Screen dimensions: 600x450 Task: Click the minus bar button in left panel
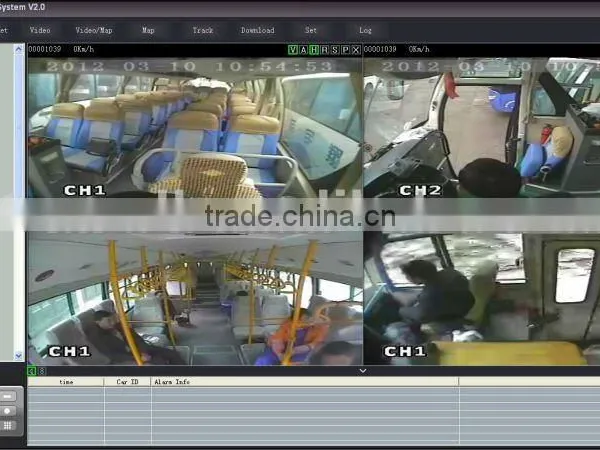(x=8, y=396)
